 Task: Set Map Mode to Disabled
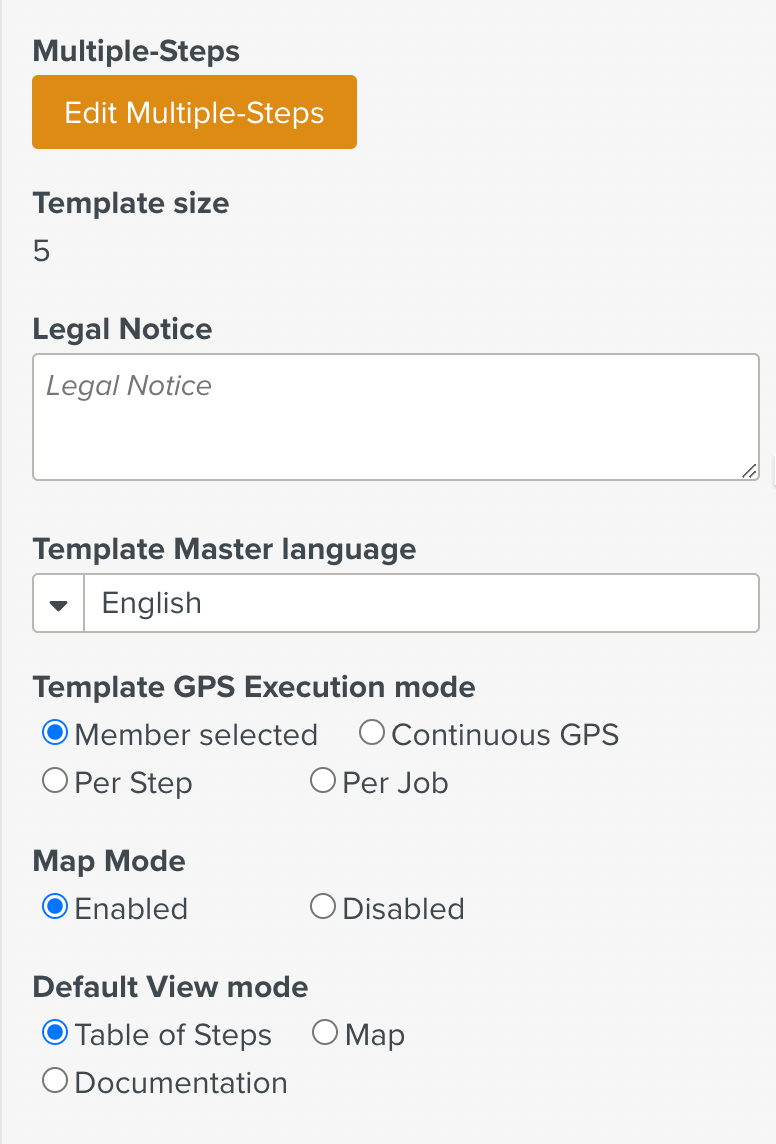322,907
